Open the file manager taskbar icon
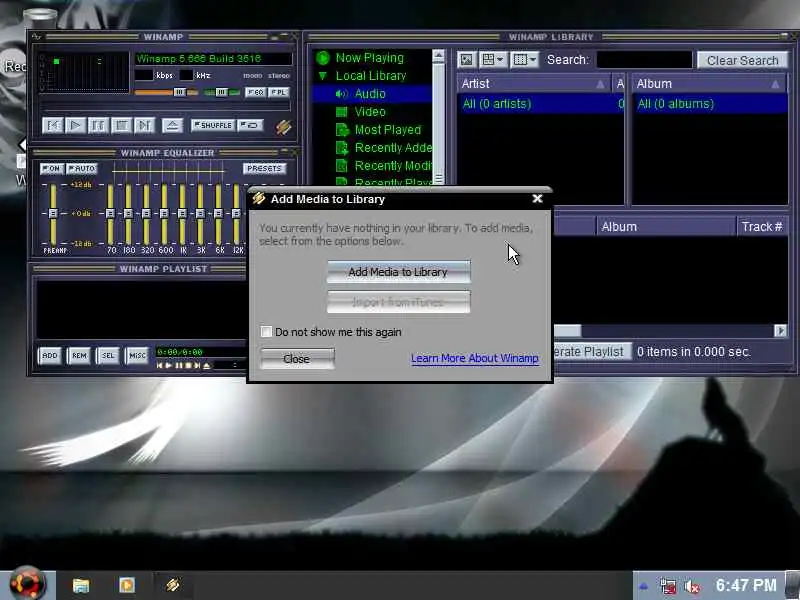Viewport: 800px width, 600px height. [x=81, y=585]
